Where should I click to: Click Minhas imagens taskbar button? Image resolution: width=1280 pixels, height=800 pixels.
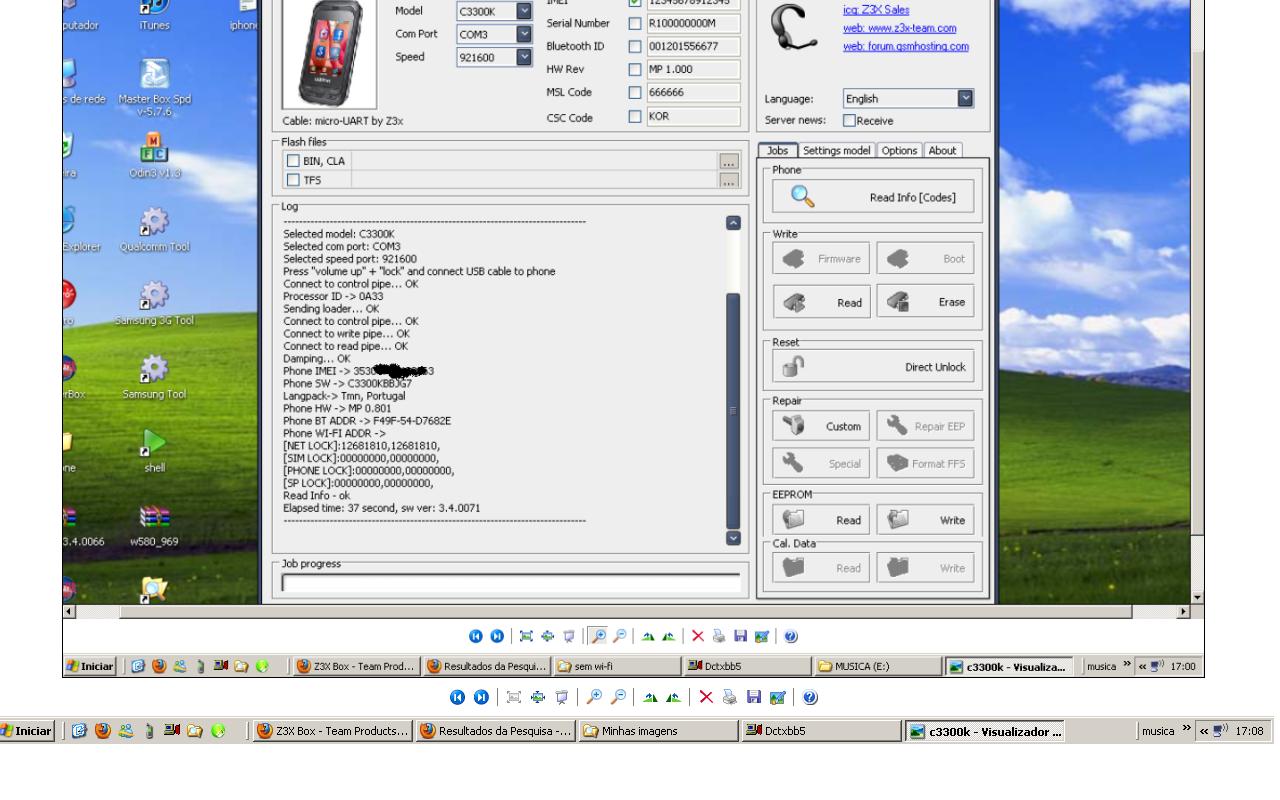click(658, 731)
